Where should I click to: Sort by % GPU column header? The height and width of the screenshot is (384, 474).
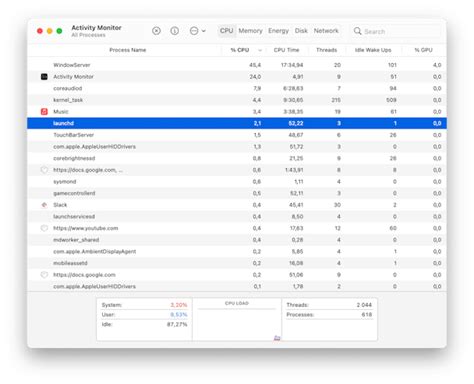coord(423,50)
